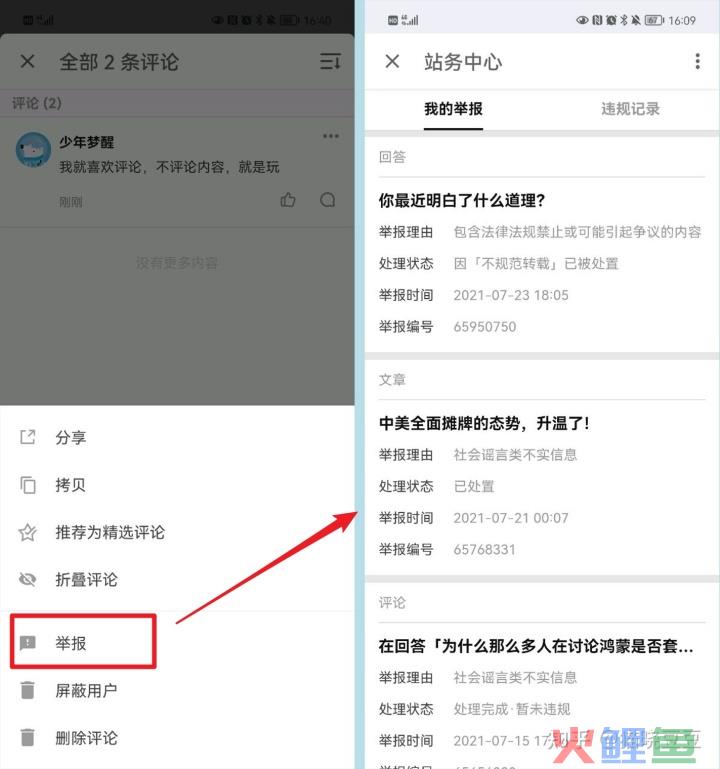Open the three-dot menu in 站务中心
Screen dimensions: 720x769
click(x=697, y=61)
